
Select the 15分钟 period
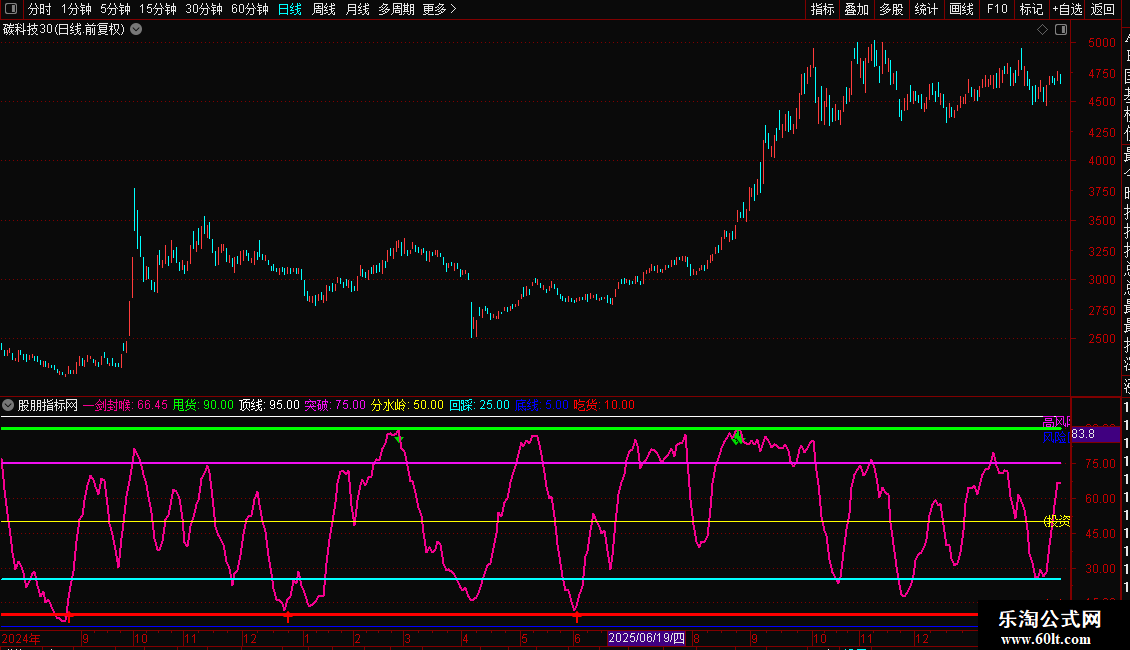(158, 9)
